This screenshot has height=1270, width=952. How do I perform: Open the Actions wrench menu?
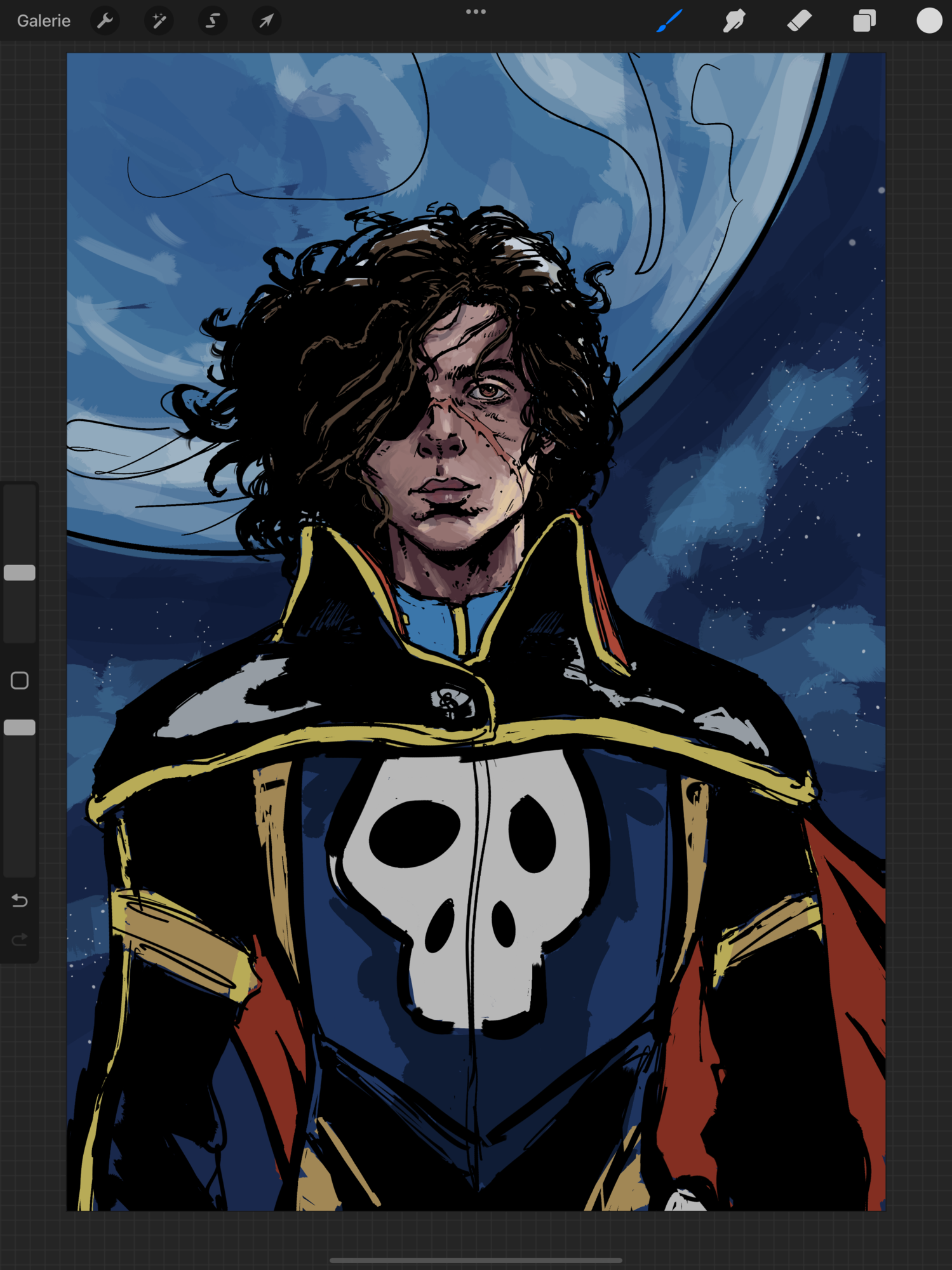(x=105, y=21)
